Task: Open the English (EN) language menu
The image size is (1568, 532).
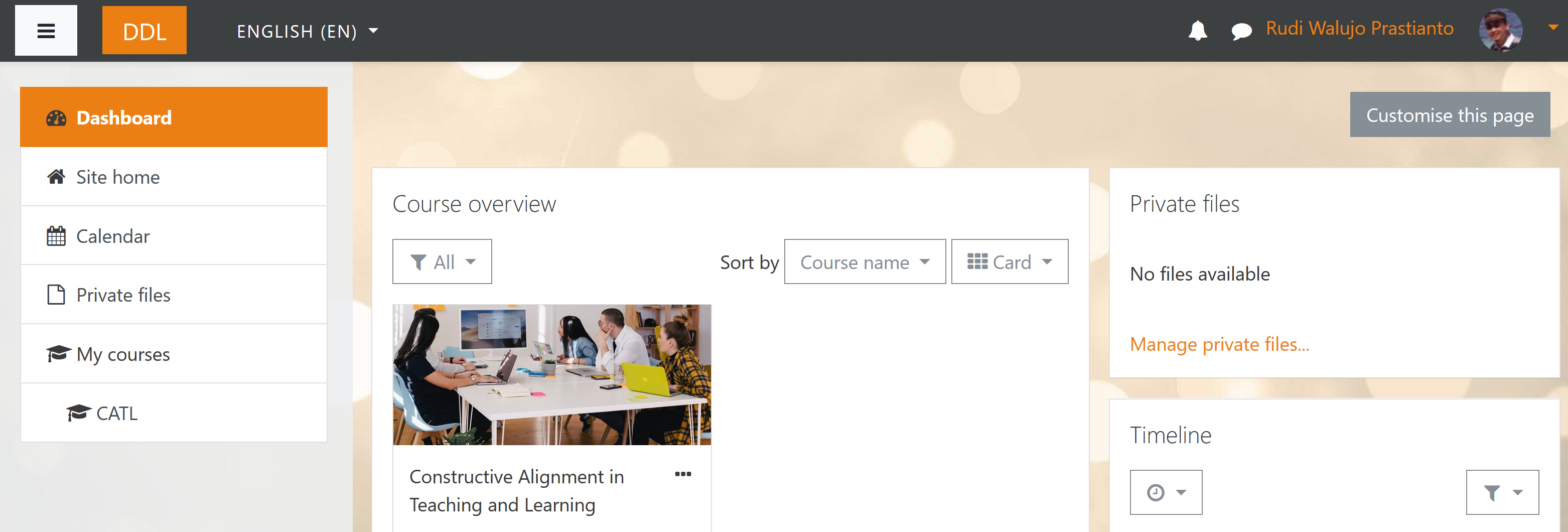Action: point(308,31)
